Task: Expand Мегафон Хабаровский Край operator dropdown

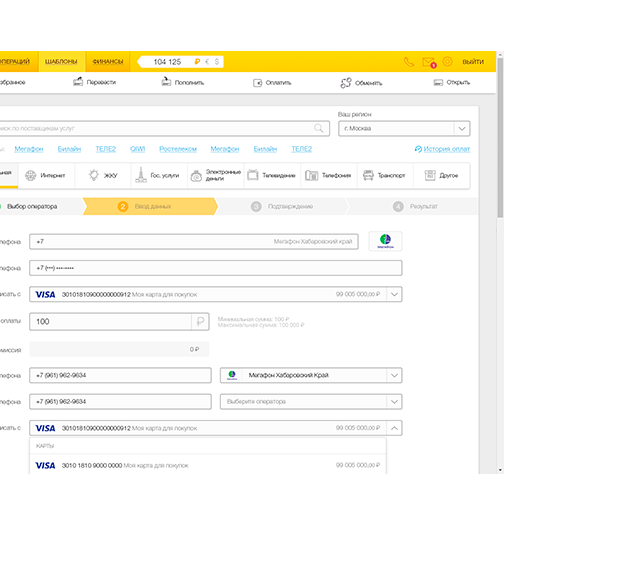Action: click(394, 375)
